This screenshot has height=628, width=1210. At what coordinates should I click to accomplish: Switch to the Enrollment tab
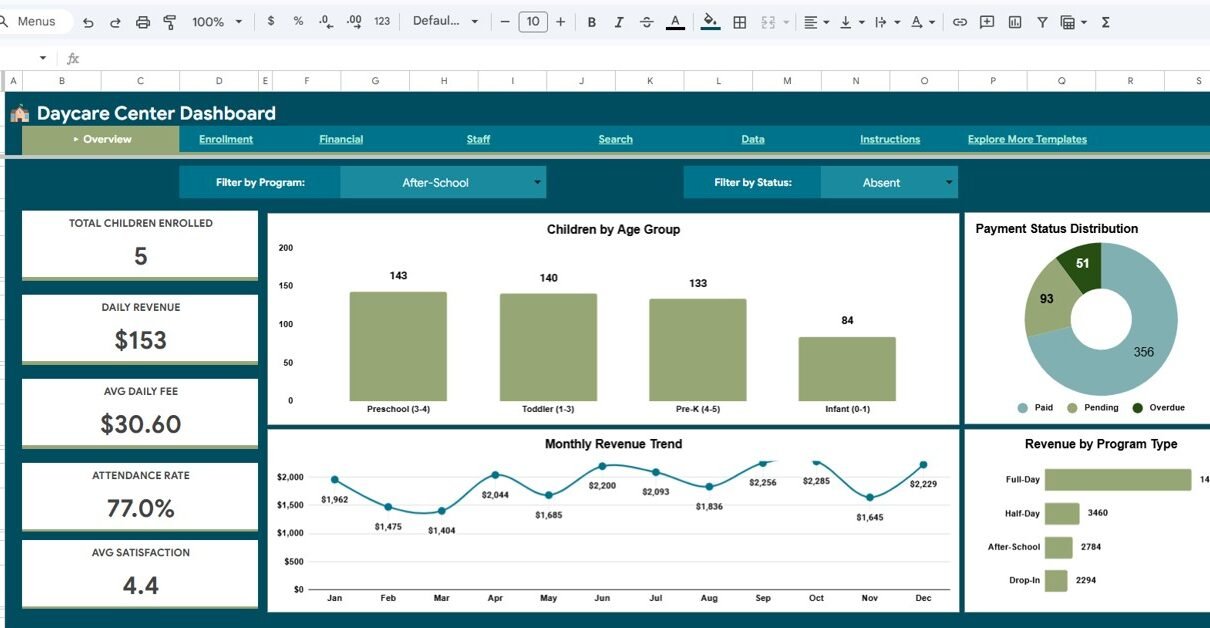[x=226, y=140]
